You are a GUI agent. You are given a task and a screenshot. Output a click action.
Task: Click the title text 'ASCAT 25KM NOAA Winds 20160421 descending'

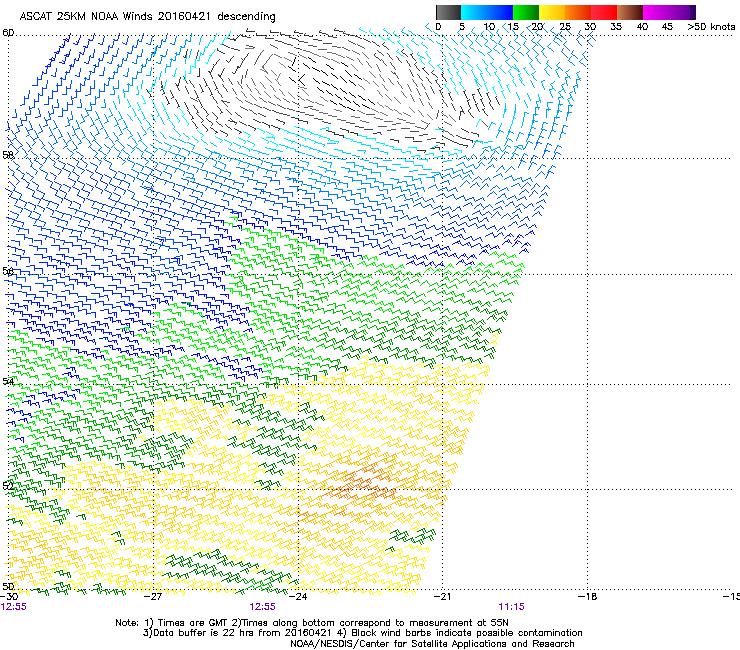click(x=147, y=16)
